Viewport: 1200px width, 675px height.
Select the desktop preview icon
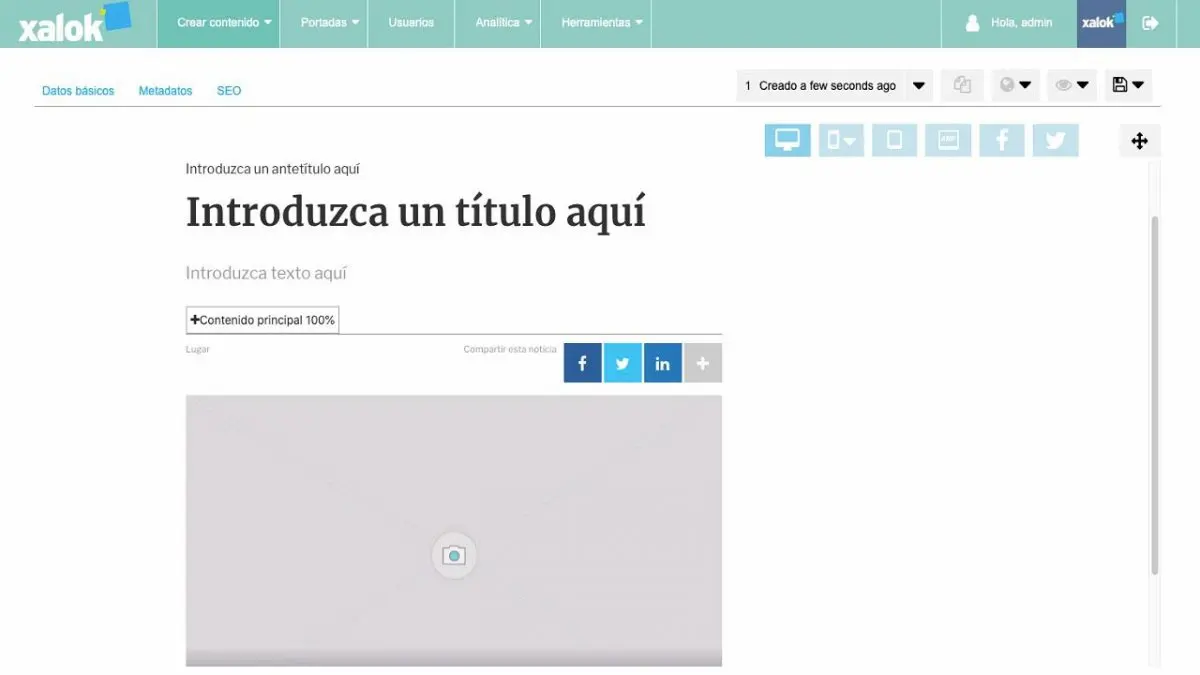(x=787, y=140)
